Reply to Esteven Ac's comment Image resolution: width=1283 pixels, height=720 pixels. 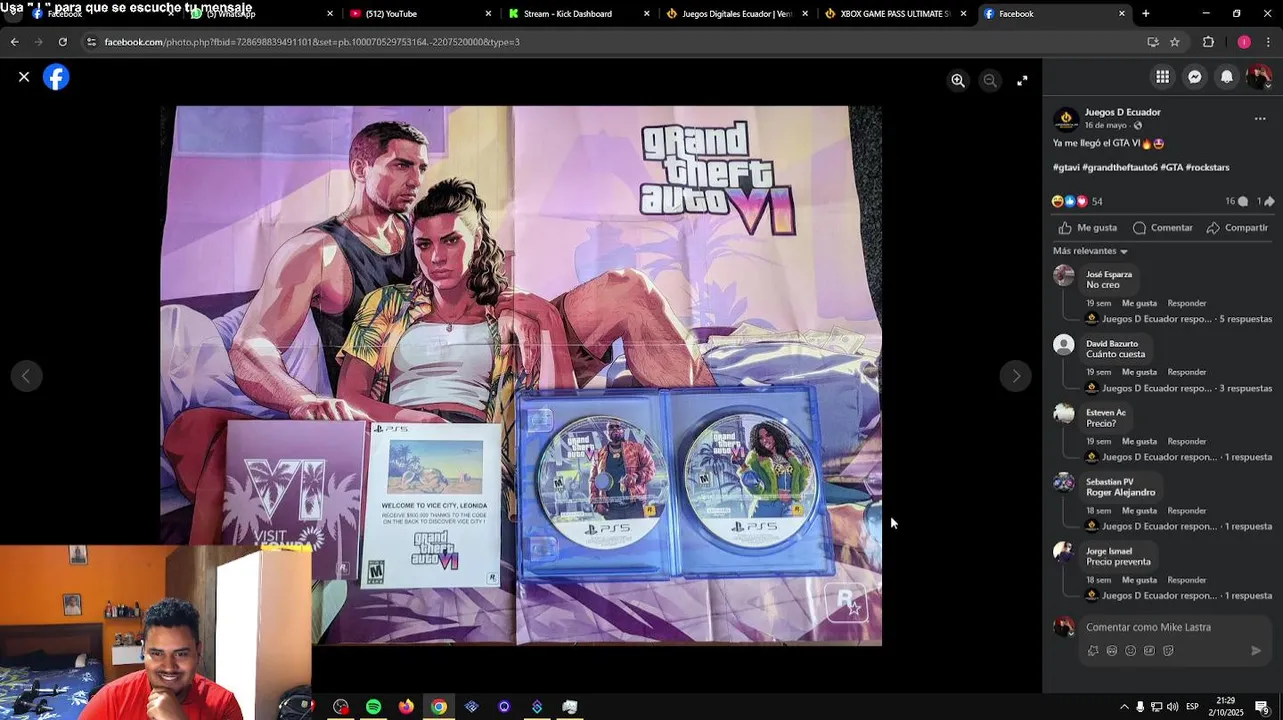(x=1187, y=441)
